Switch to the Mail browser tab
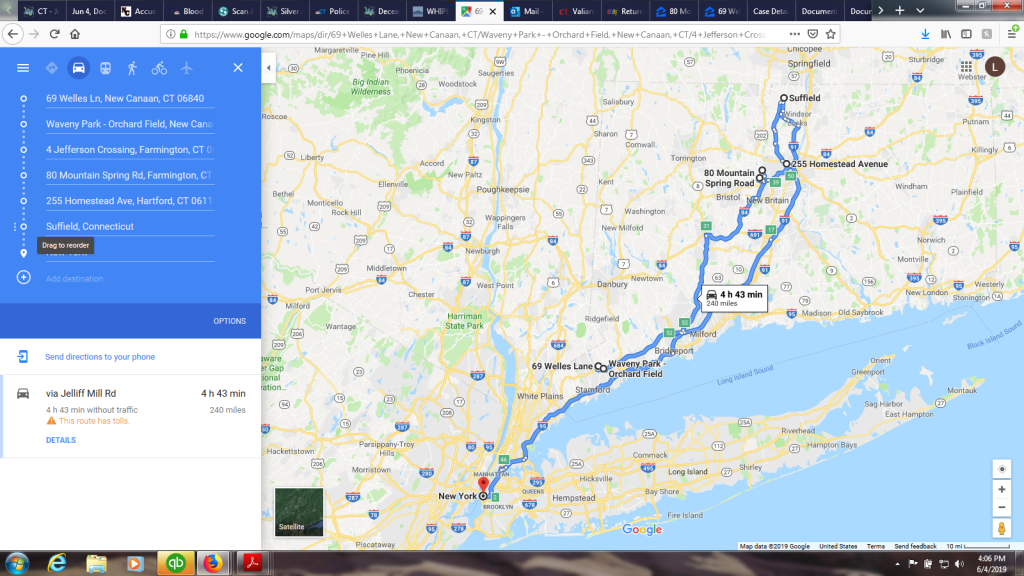 [x=528, y=11]
